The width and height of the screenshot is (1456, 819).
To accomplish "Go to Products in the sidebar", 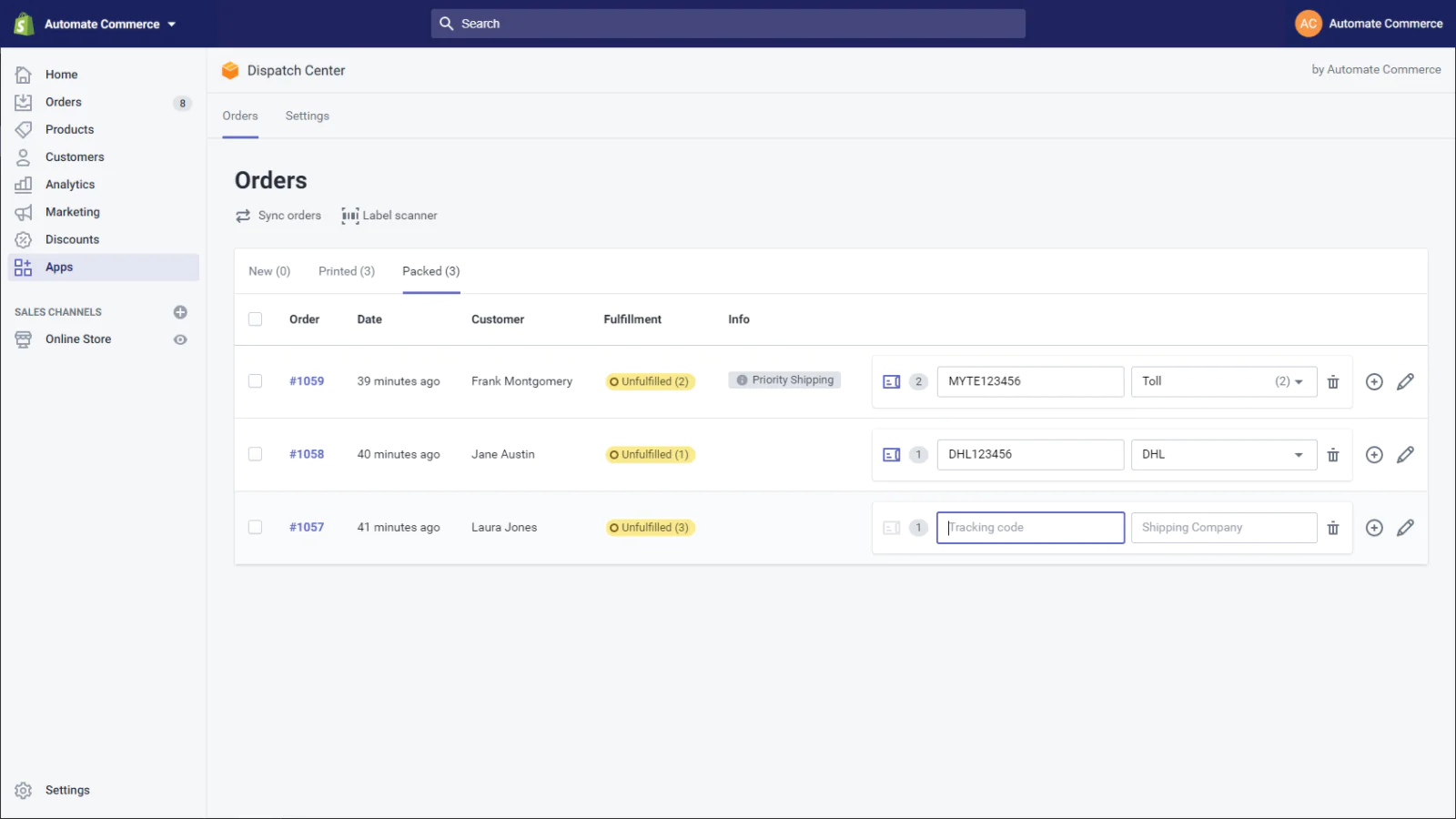I will tap(69, 129).
